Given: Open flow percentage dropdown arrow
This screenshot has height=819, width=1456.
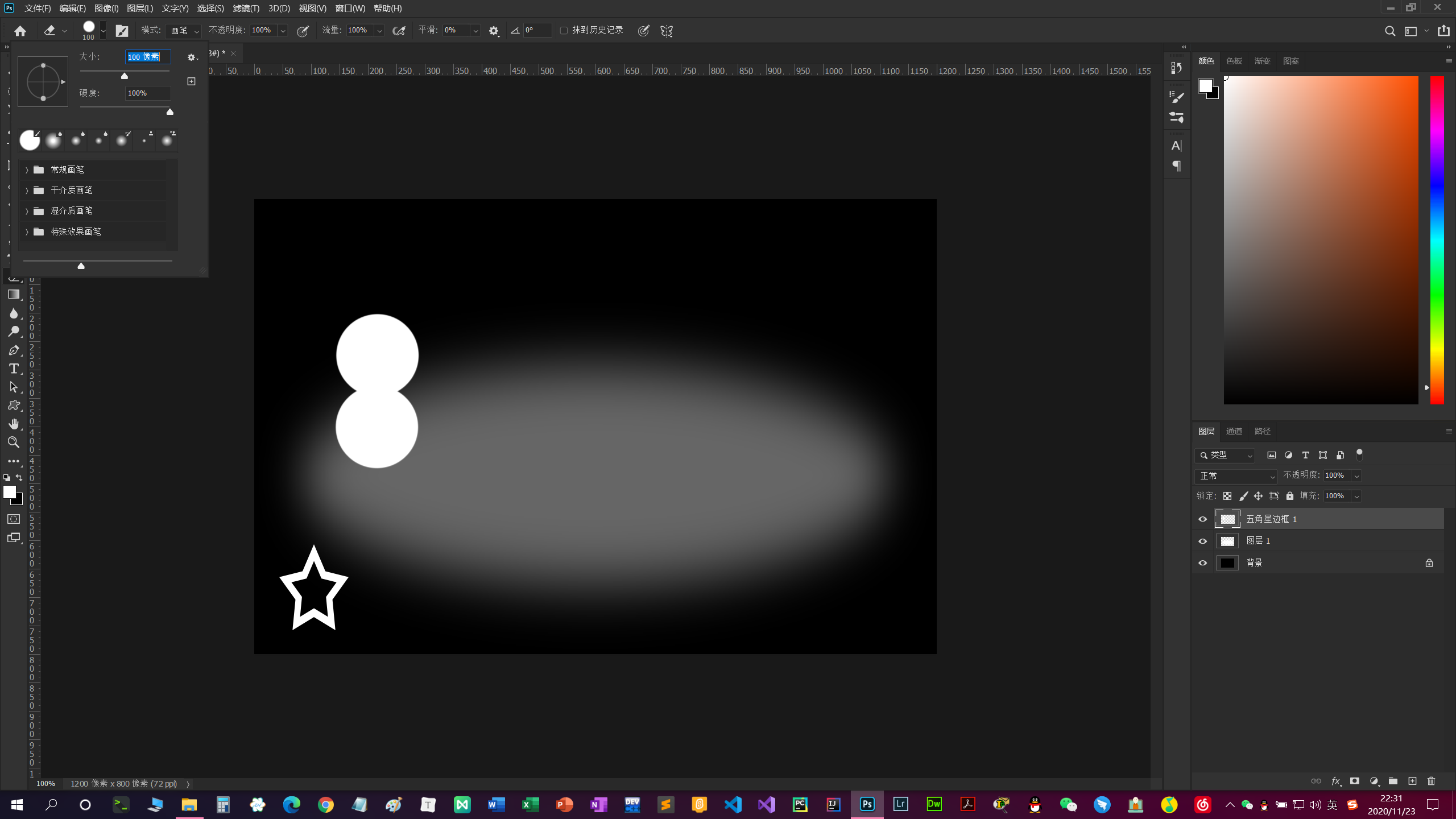Looking at the screenshot, I should [379, 31].
